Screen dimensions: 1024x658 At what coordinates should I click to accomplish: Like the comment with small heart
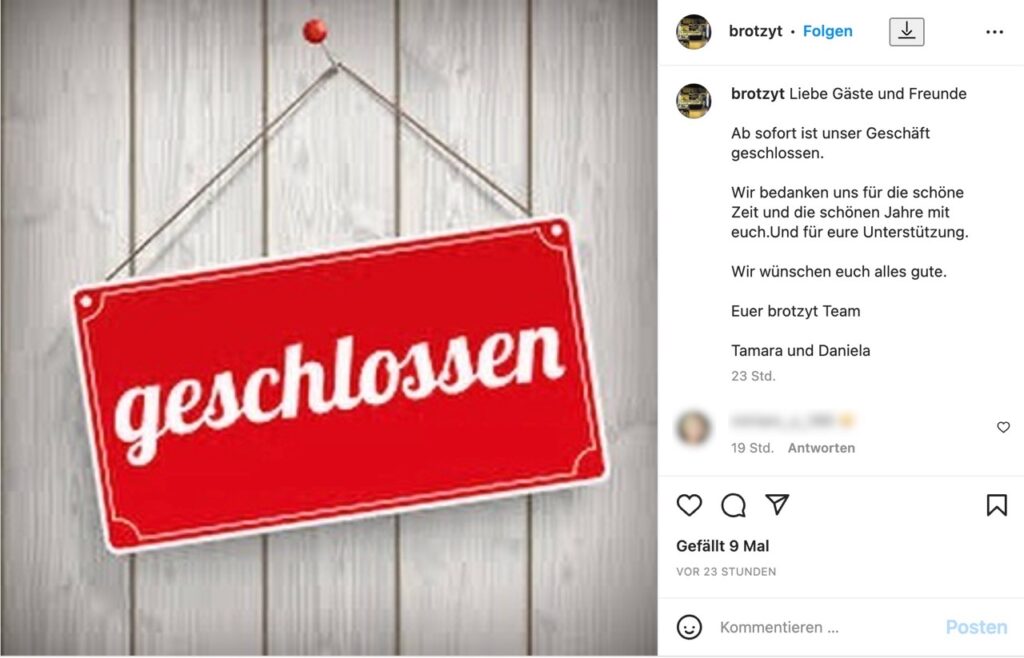click(x=1003, y=427)
